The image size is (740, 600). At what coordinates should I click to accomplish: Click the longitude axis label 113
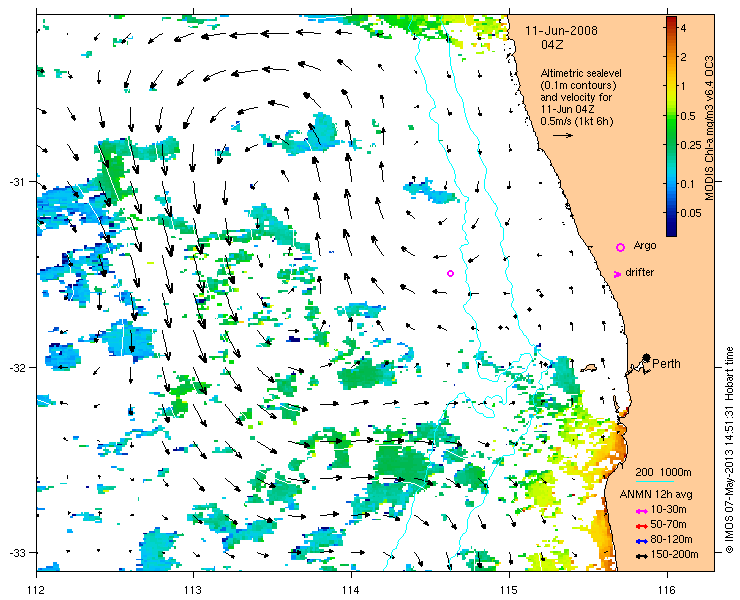(x=193, y=590)
